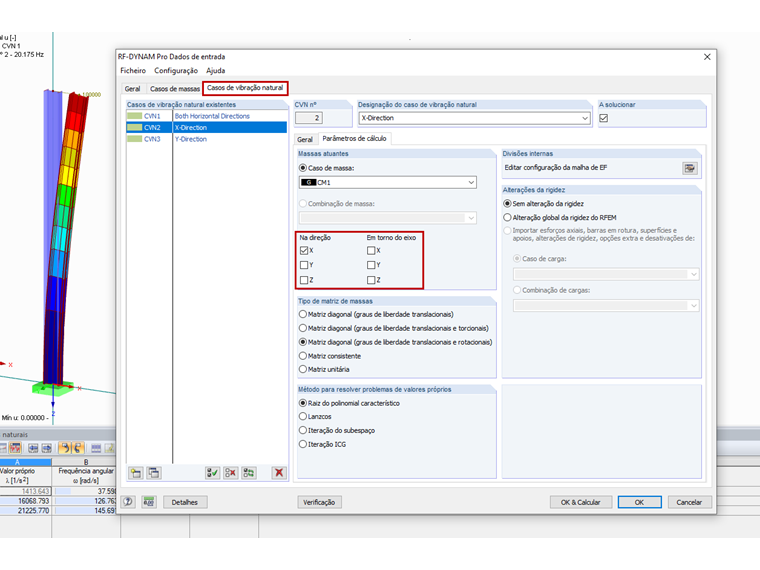This screenshot has height=570, width=760.
Task: Click the first orange curved arrow icon
Action: pos(65,448)
